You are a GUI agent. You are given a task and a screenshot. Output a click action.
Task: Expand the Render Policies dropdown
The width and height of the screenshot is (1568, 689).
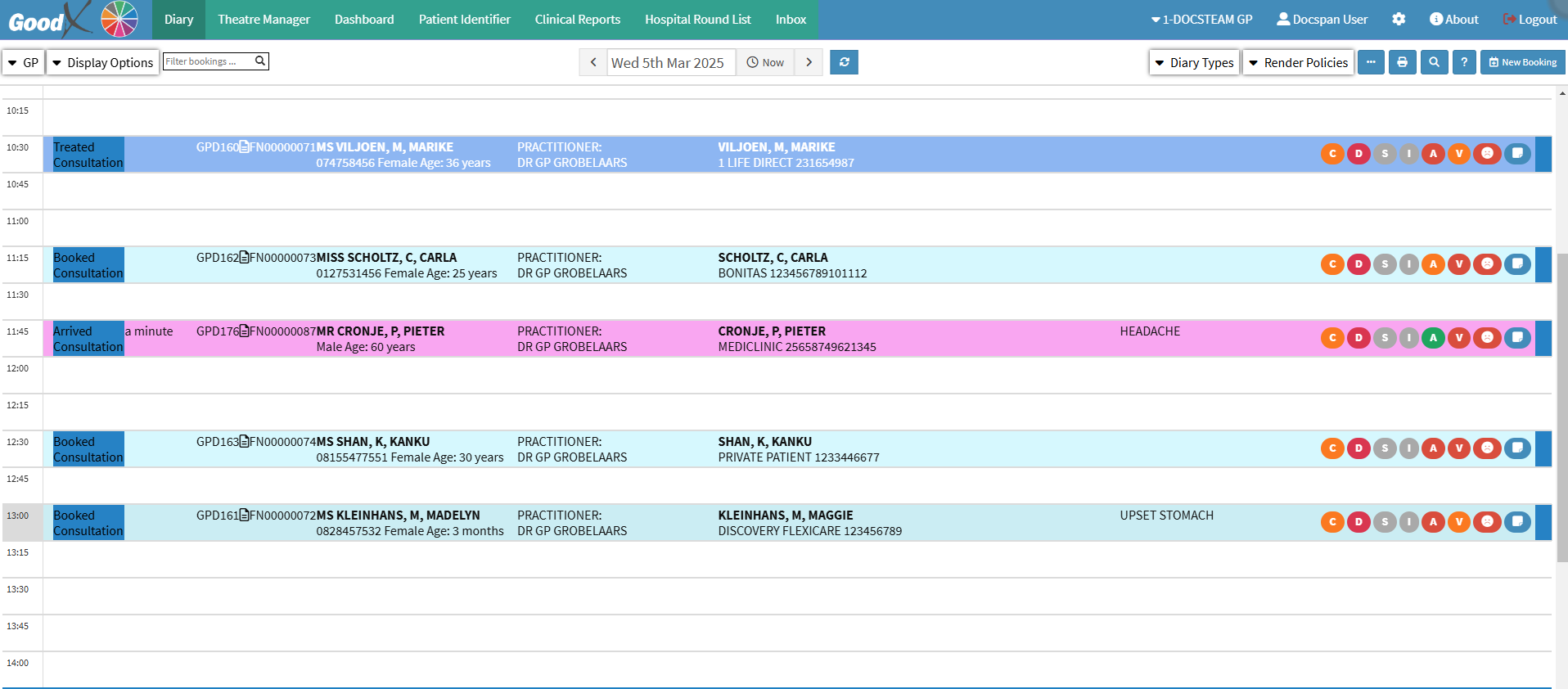(x=1298, y=62)
